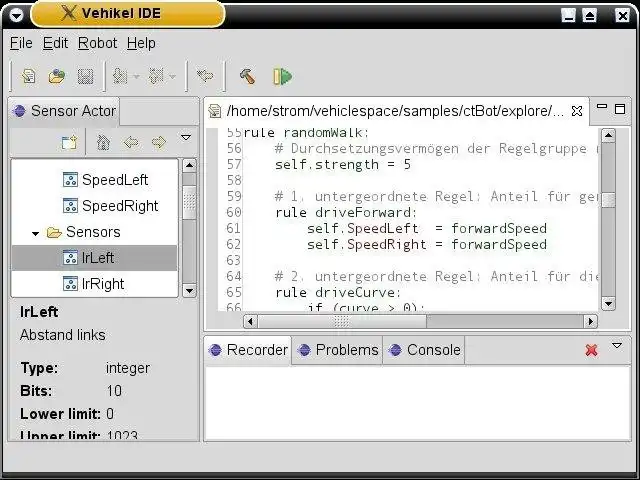
Task: Click the SpeedLeft item icon
Action: pos(70,180)
